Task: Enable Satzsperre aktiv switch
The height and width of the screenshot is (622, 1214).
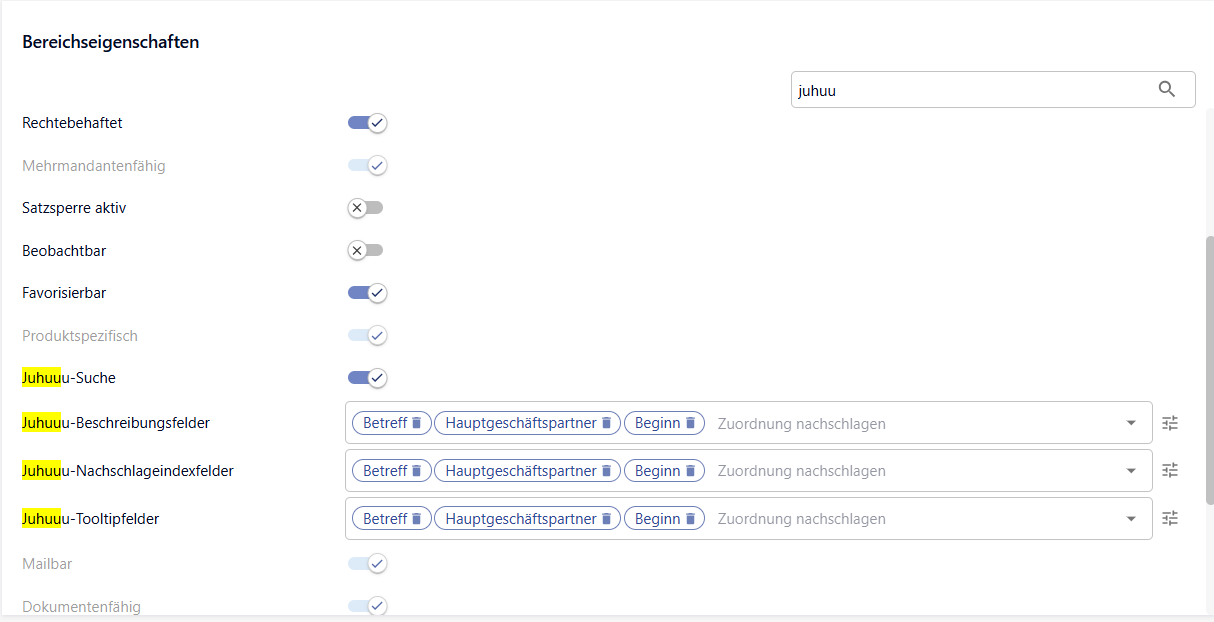Action: pos(366,208)
